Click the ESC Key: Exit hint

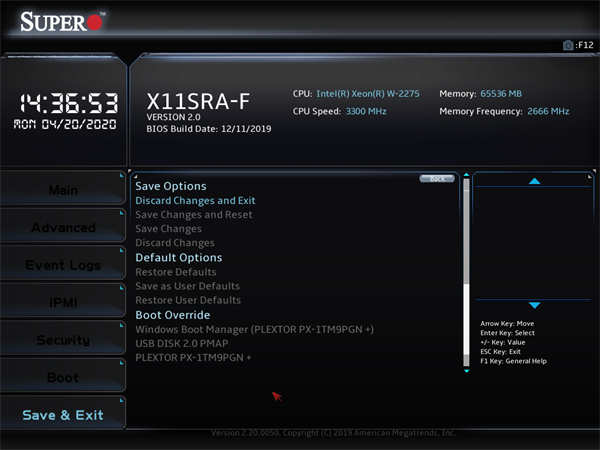click(x=501, y=352)
